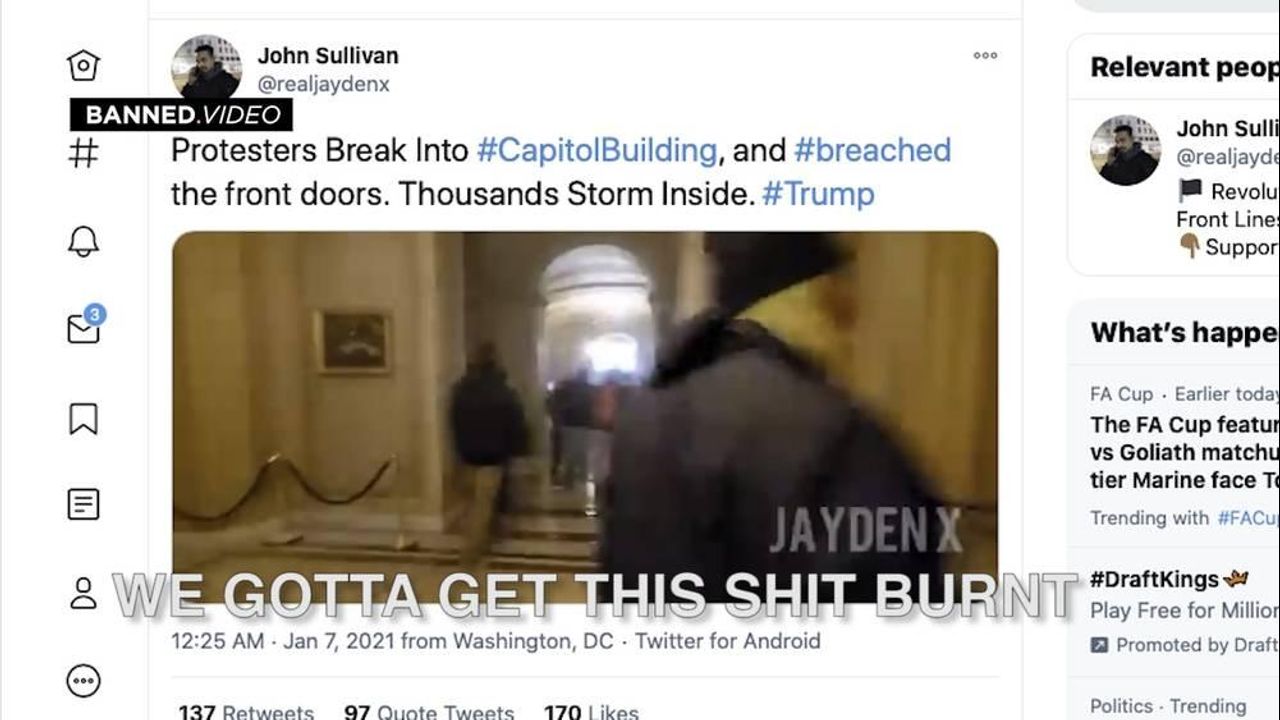Click the #Trump hashtag link

click(817, 193)
